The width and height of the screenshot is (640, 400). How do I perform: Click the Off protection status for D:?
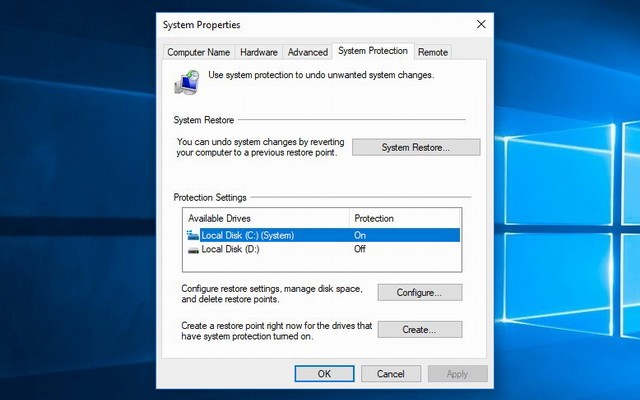point(360,249)
